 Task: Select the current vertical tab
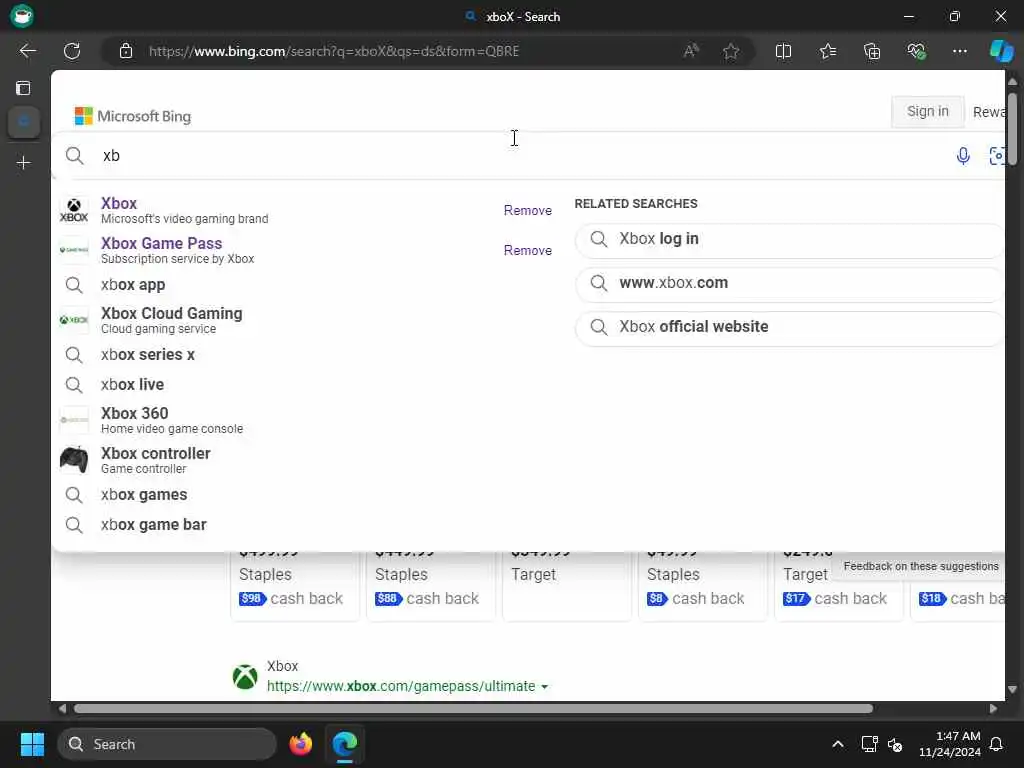point(24,121)
